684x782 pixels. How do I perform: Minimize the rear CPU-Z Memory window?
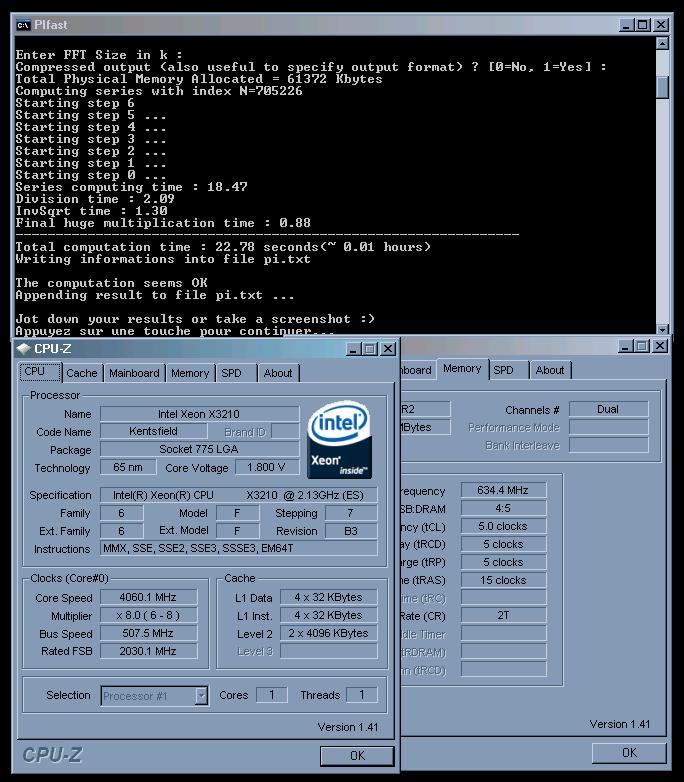tap(625, 346)
